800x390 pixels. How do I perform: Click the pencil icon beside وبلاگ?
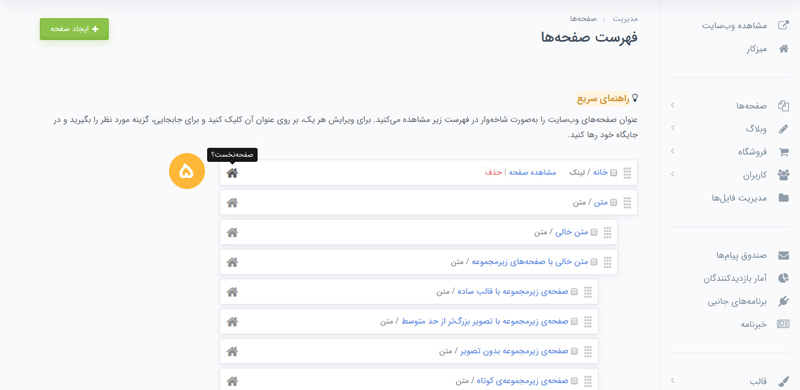(x=783, y=129)
